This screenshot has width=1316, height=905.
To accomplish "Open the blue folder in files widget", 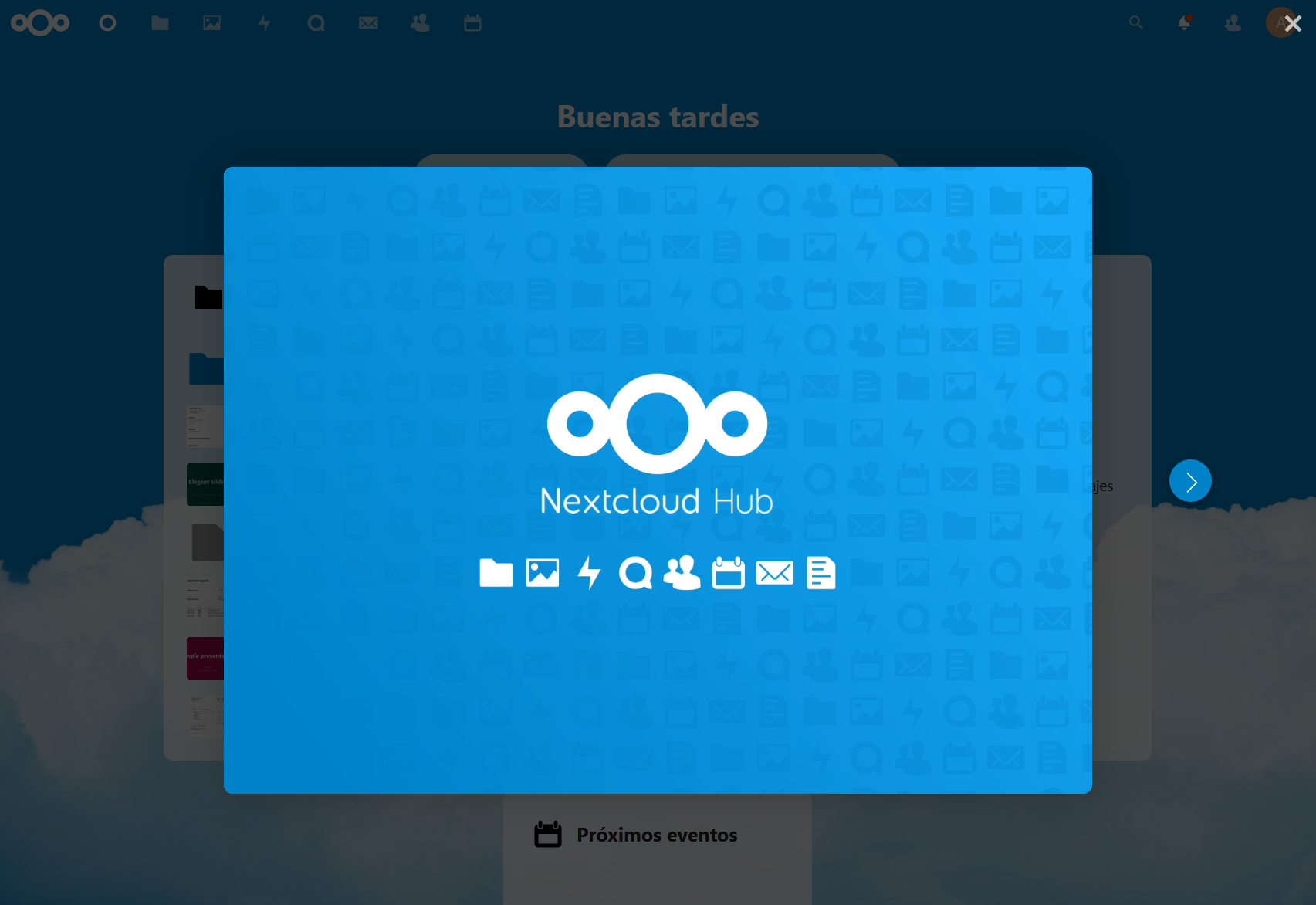I will coord(206,368).
